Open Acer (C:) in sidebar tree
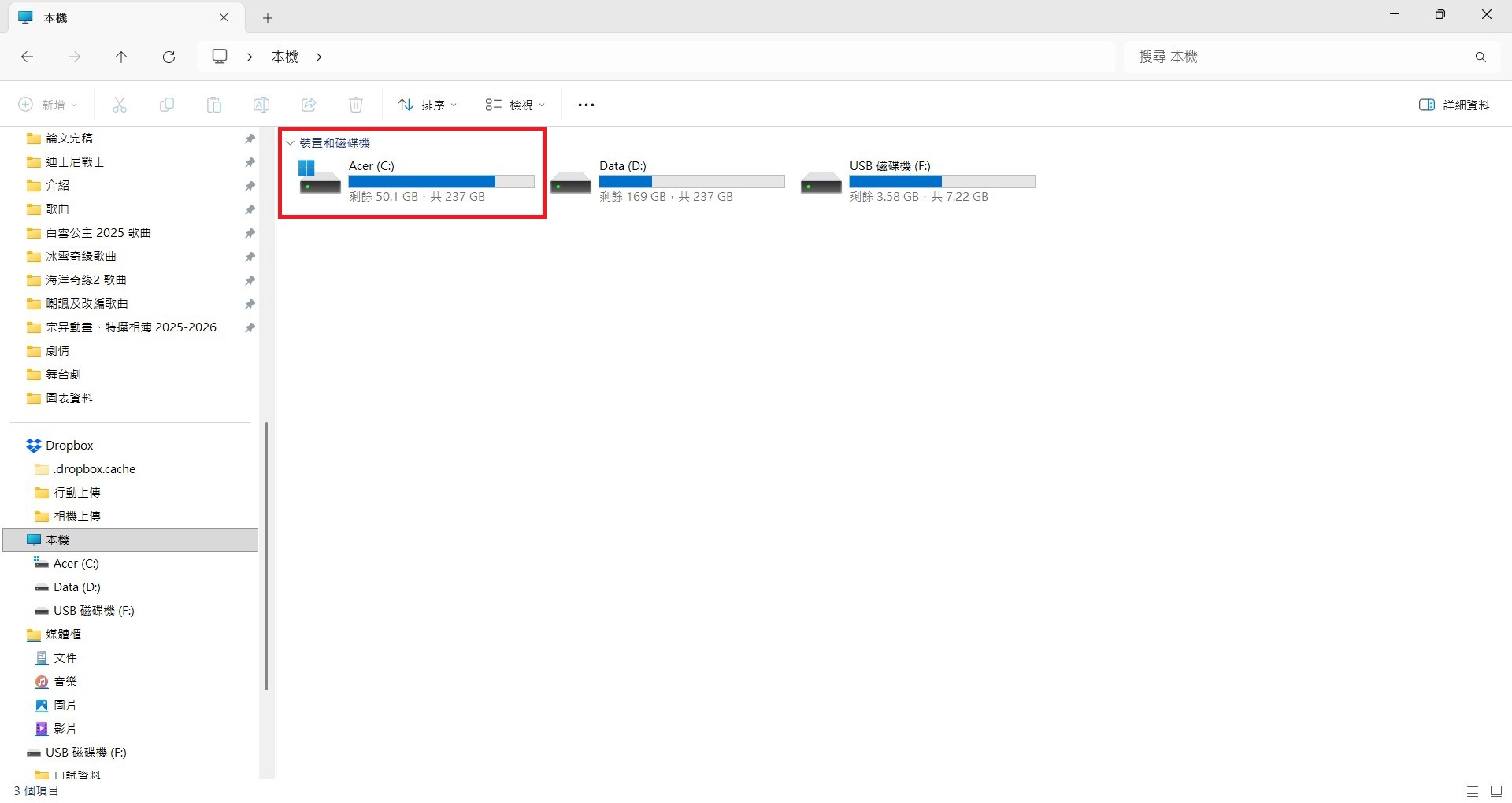 [76, 564]
